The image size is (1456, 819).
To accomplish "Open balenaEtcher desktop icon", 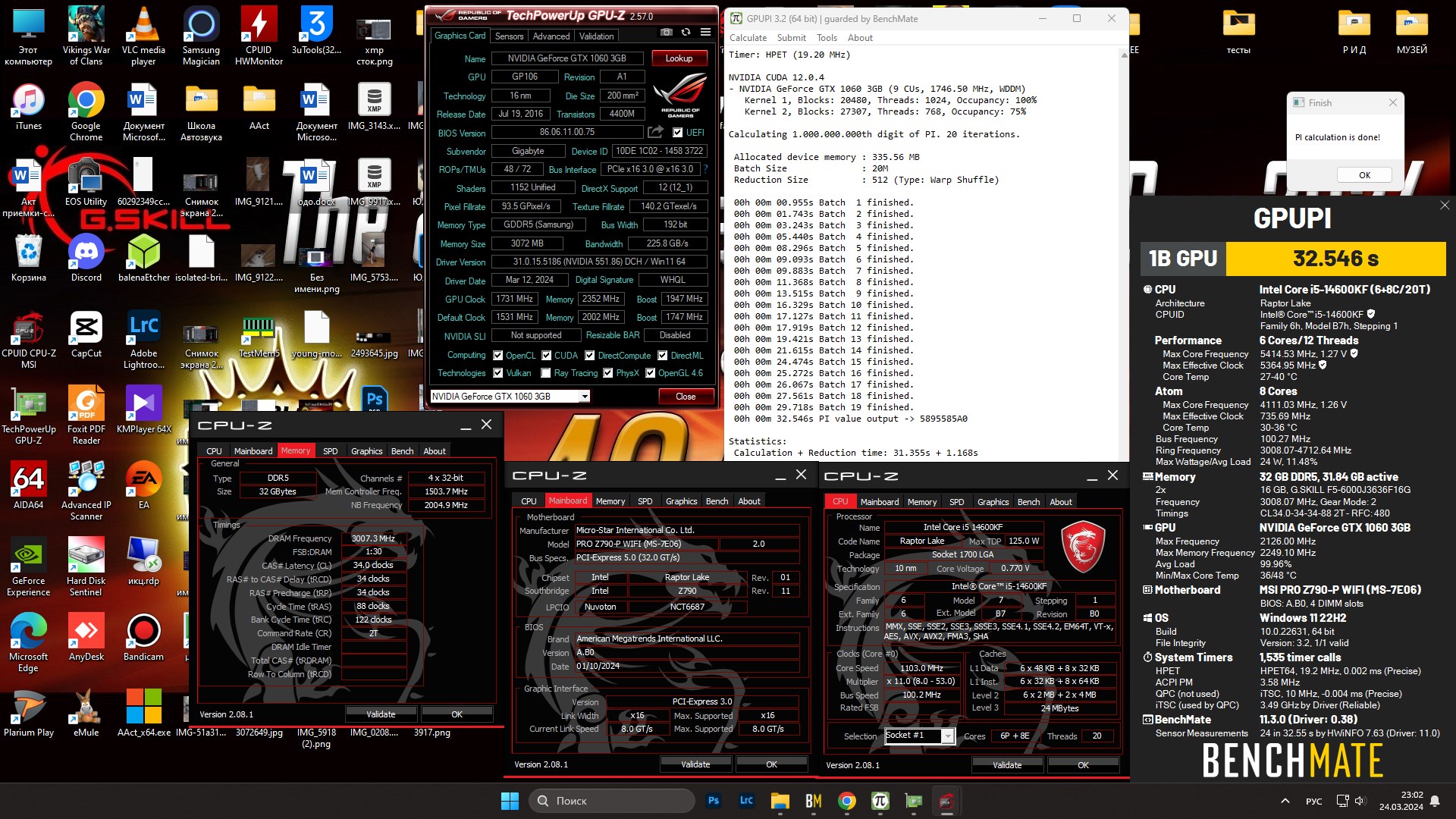I will [144, 258].
